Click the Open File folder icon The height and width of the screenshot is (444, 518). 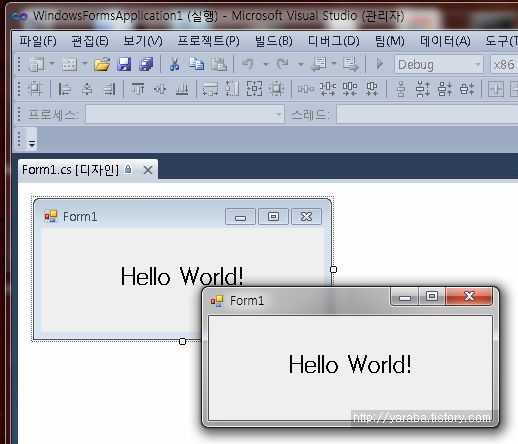(102, 64)
